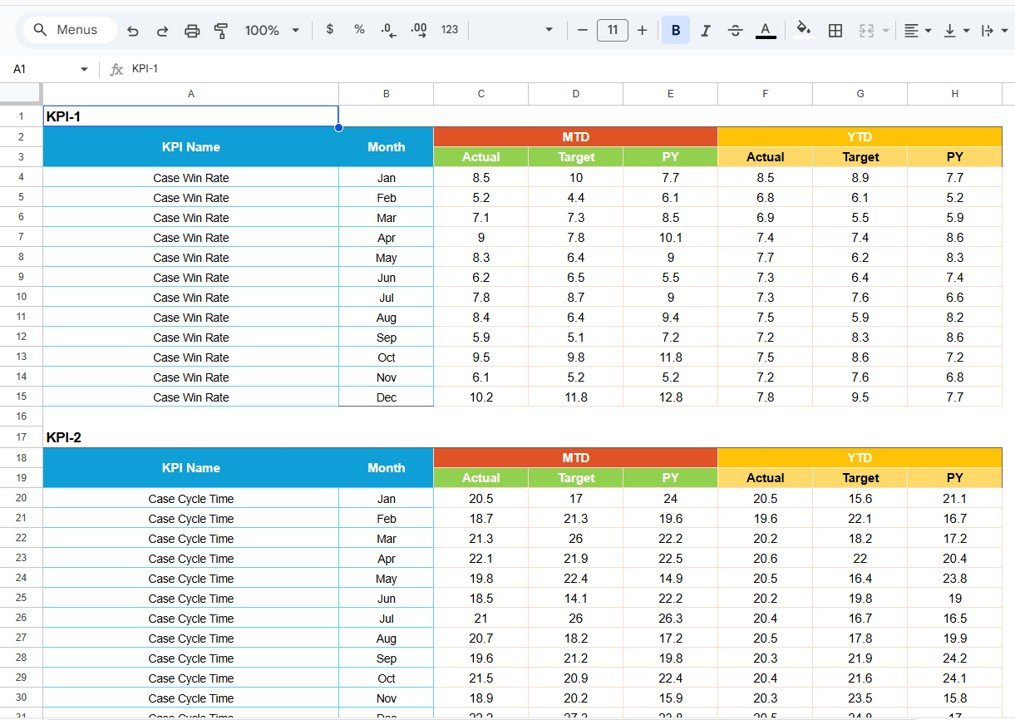Expand the Name box dropdown arrow
The image size is (1015, 720).
point(84,69)
